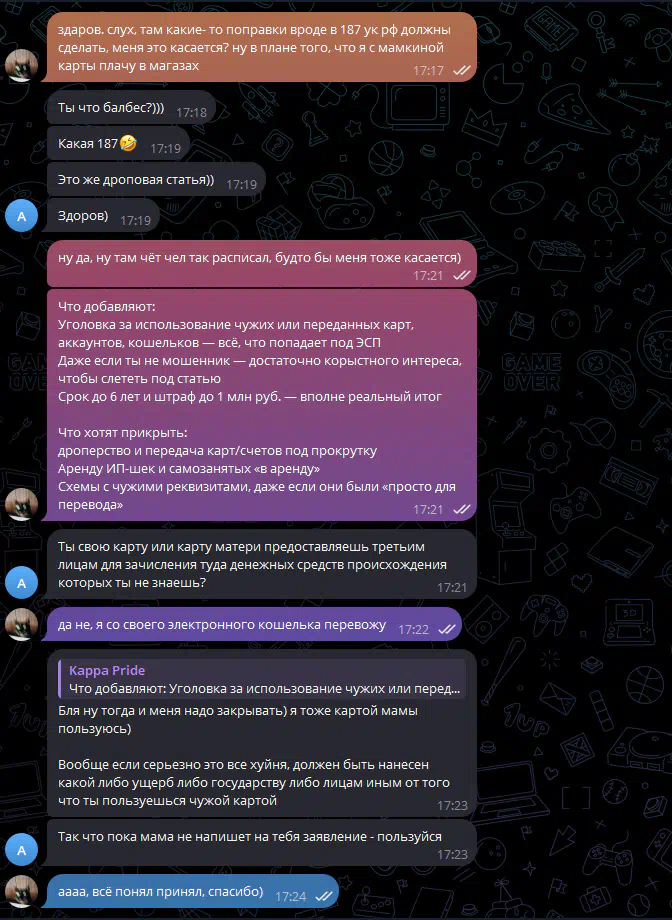
Task: Click the 17:22 timestamp on the wallet message
Action: [413, 630]
